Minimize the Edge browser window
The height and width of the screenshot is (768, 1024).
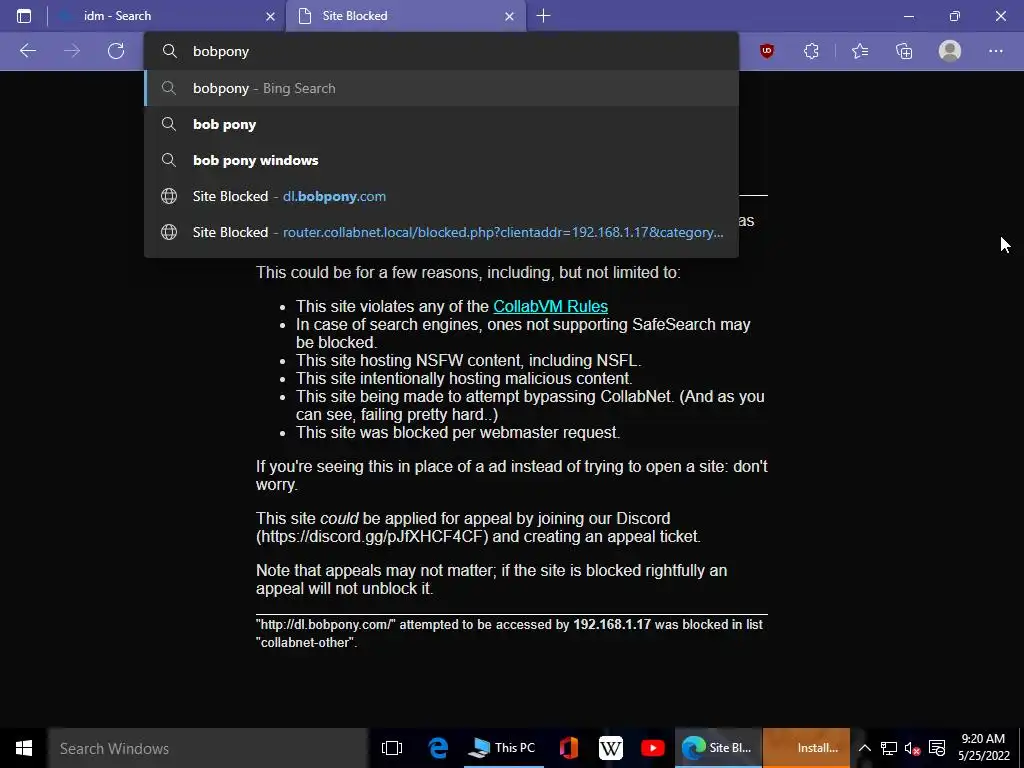[908, 16]
